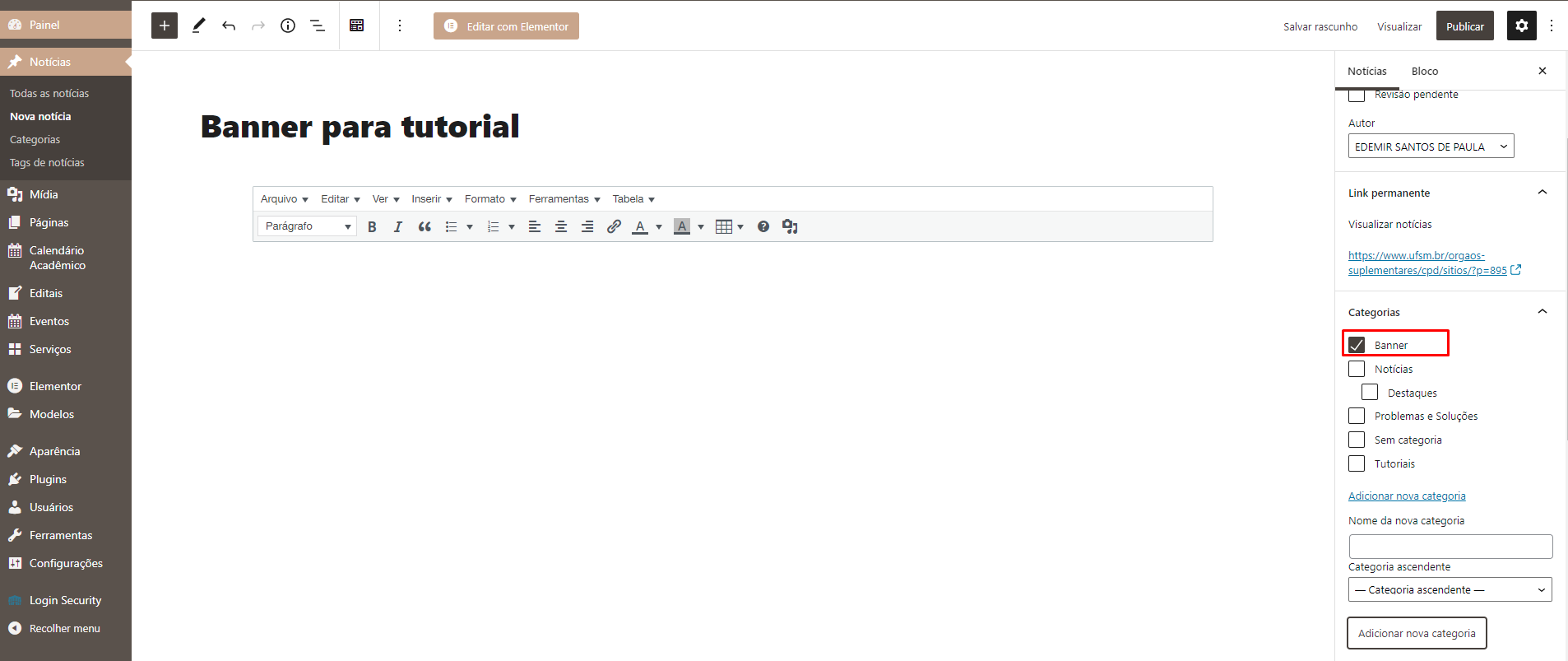Open the permanent link URL
The height and width of the screenshot is (661, 1568).
(1427, 263)
